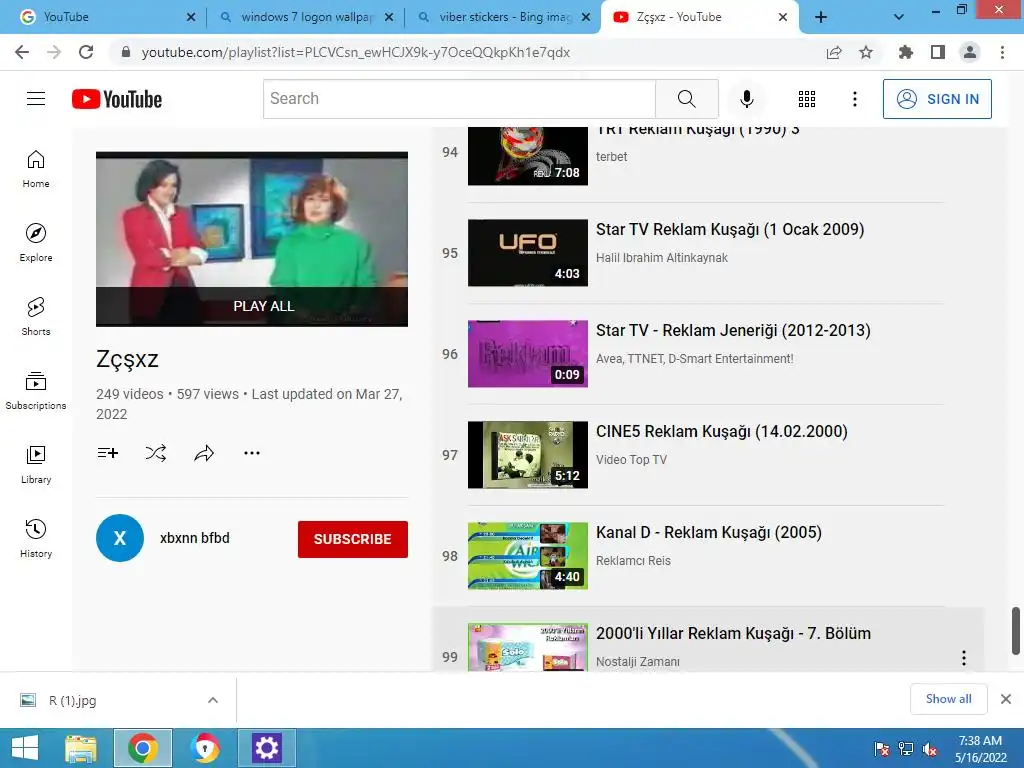The width and height of the screenshot is (1024, 768).
Task: Open the Chrome profile avatar
Action: [970, 52]
